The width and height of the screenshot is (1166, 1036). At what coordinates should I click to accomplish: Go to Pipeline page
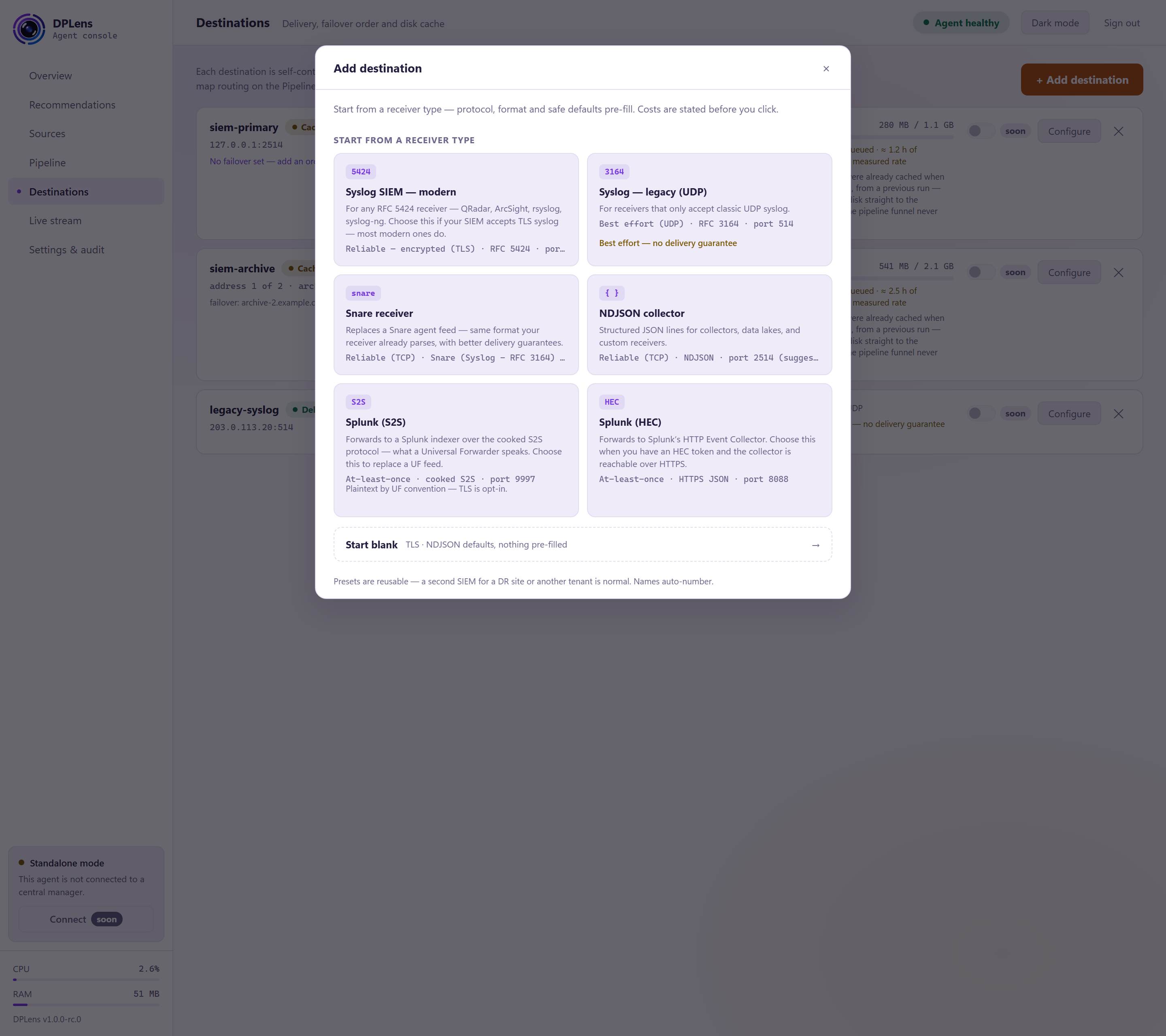tap(86, 163)
